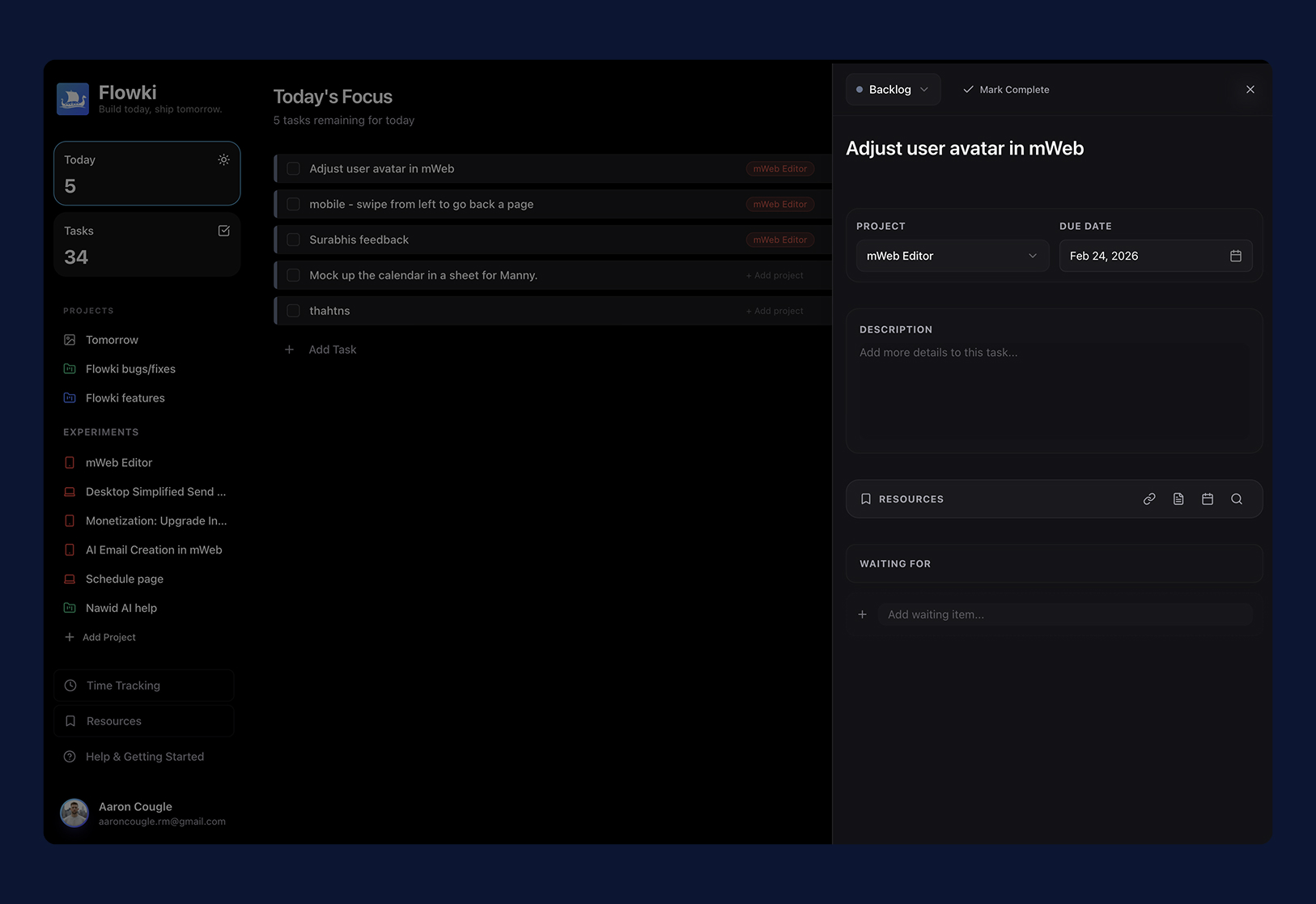Screen dimensions: 1316x904
Task: Click the calendar icon in Resources bar
Action: pos(1208,499)
